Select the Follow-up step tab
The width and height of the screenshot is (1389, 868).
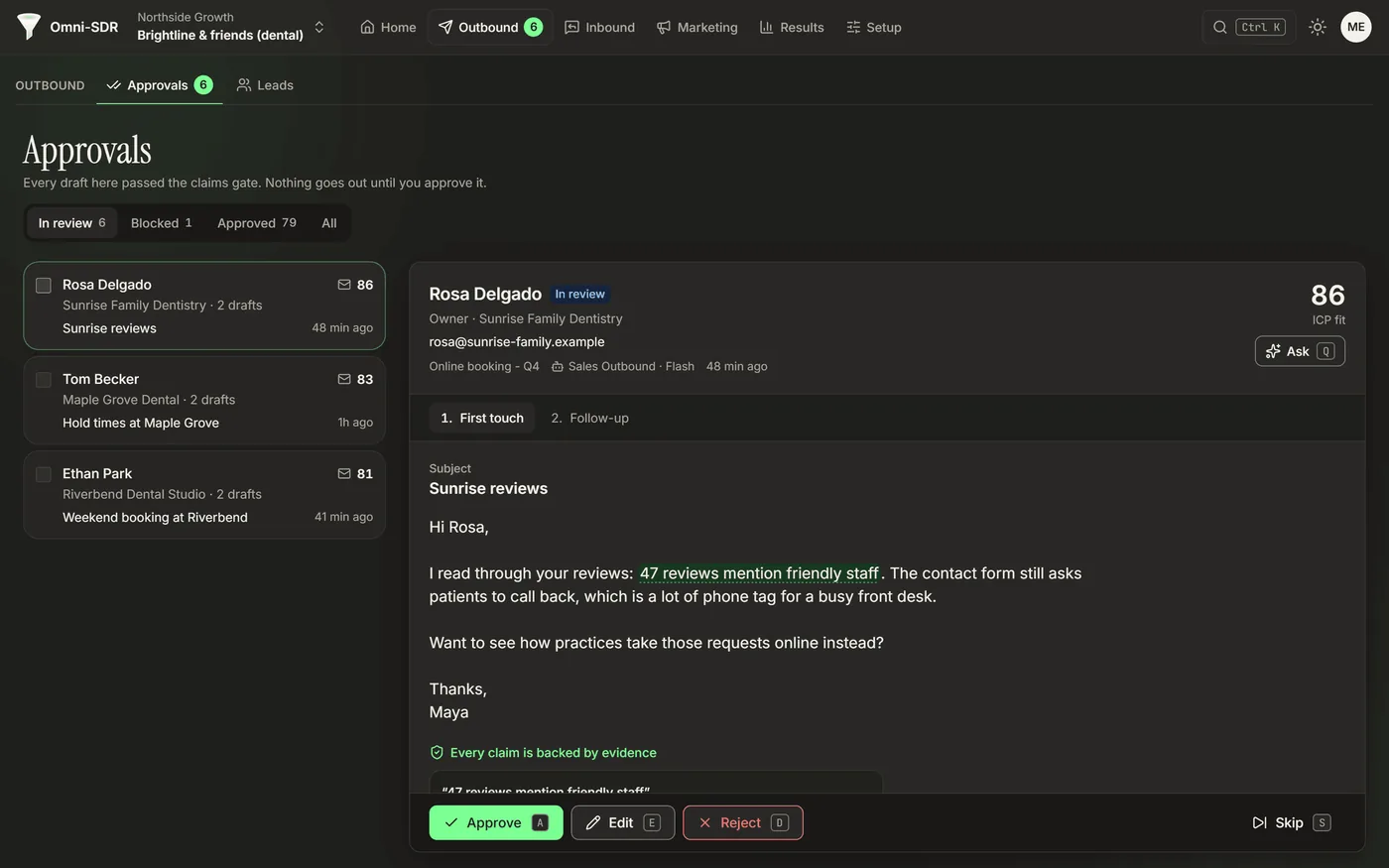(590, 418)
